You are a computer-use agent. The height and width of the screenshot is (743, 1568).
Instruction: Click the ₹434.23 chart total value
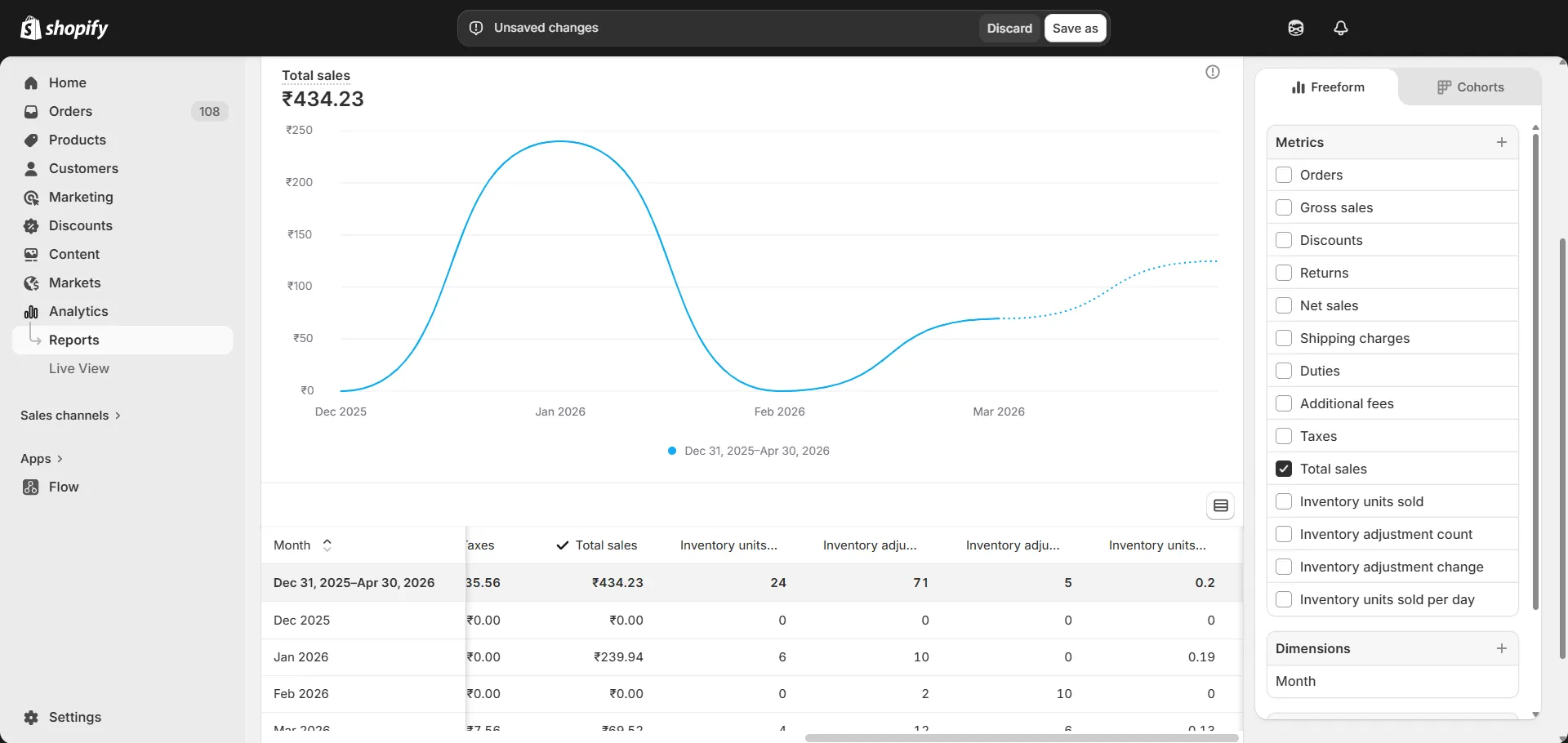[323, 99]
